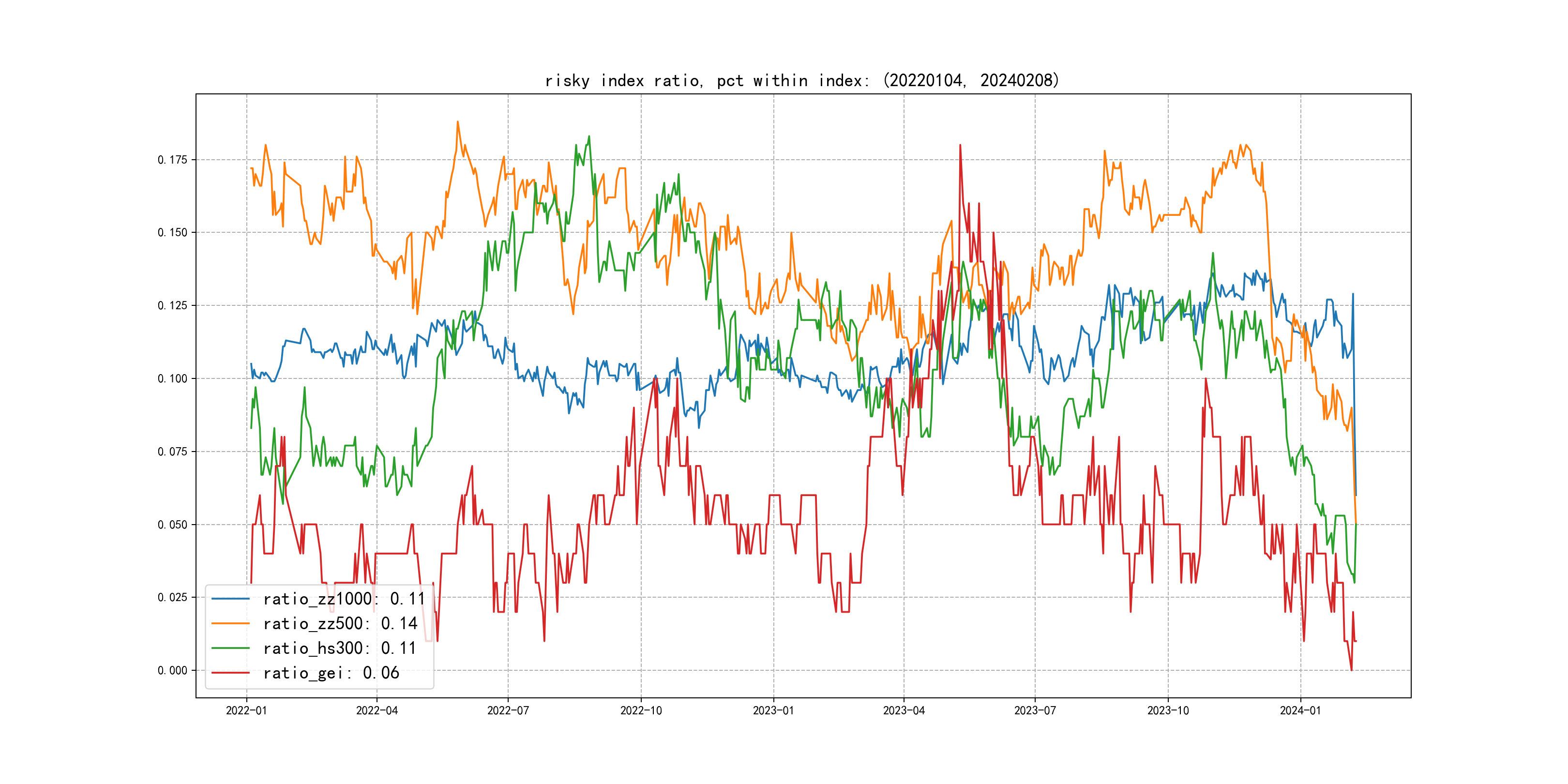
Task: Click the ratio_gei legend label
Action: tap(331, 673)
